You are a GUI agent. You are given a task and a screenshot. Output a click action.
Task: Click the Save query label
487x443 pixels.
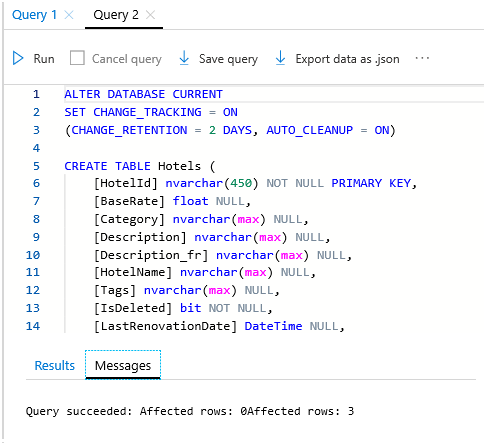[228, 59]
